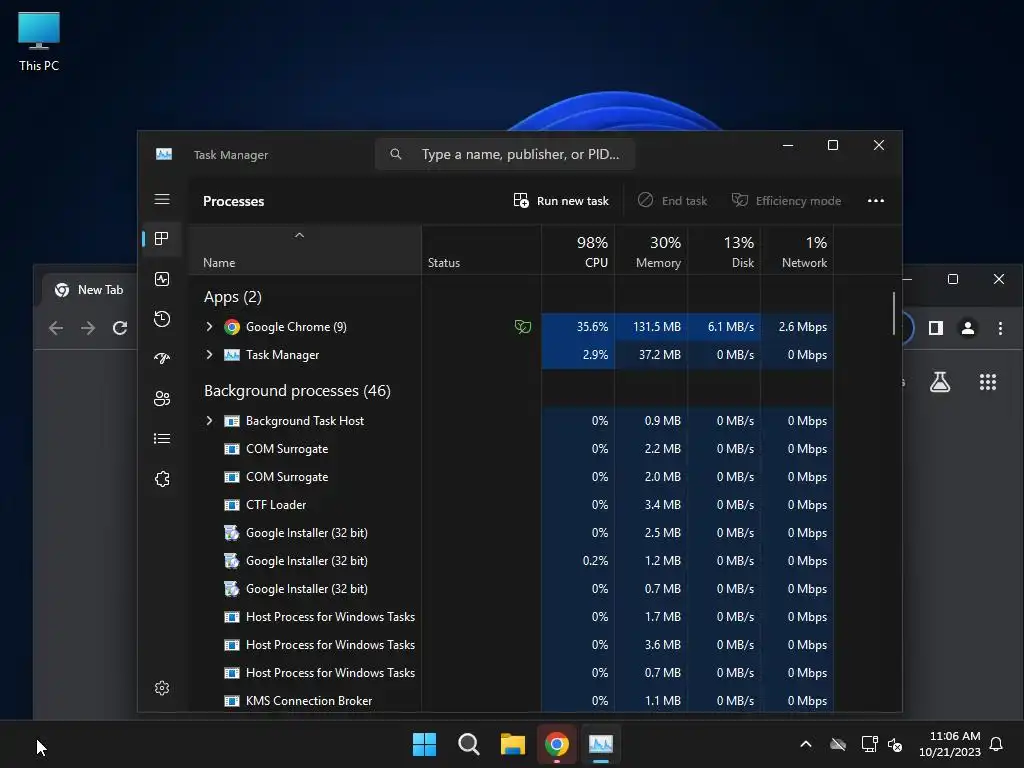Open the See more options ellipsis menu
The width and height of the screenshot is (1024, 768).
(x=876, y=200)
